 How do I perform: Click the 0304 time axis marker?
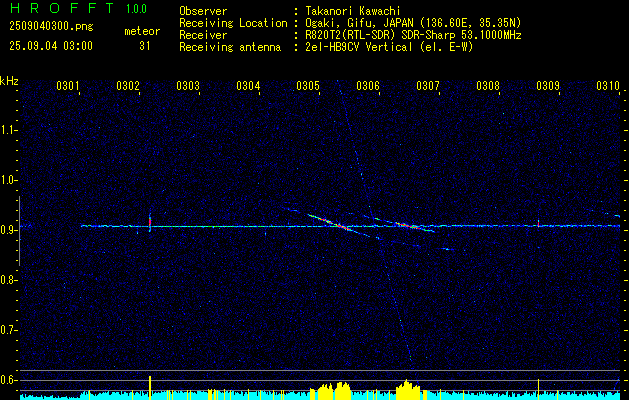[x=248, y=86]
